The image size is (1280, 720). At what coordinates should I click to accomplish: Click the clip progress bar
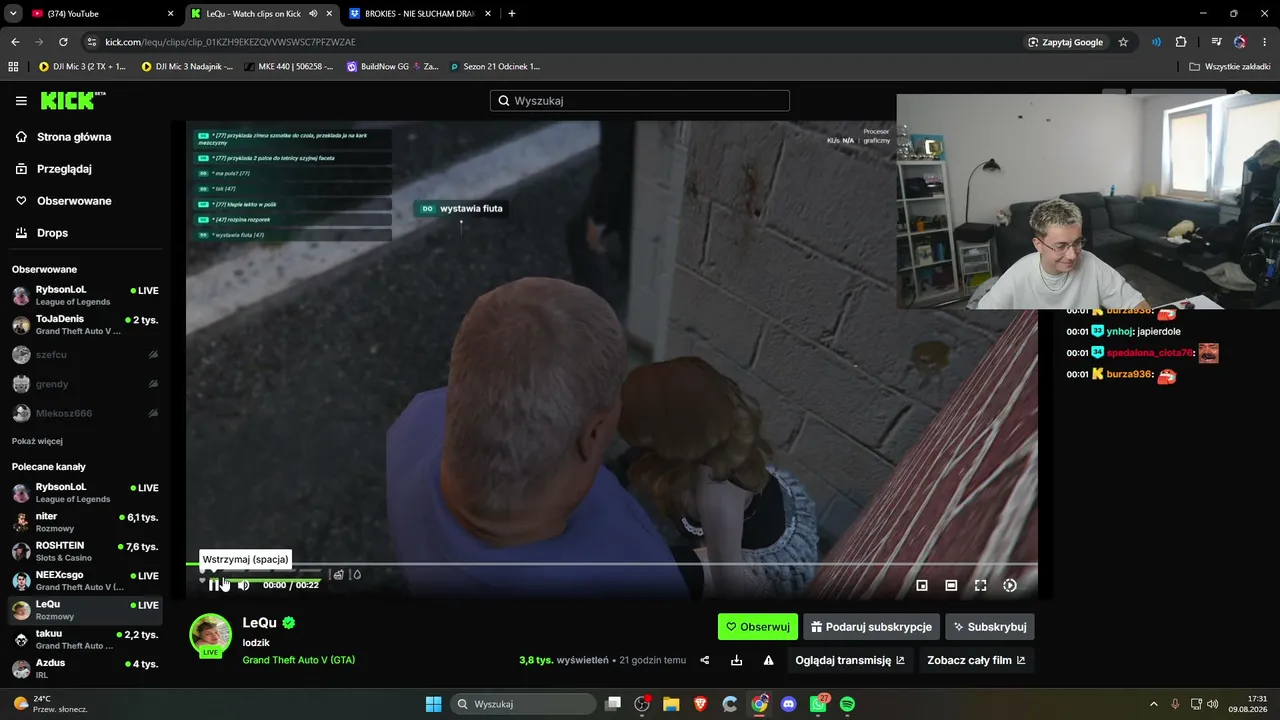click(x=611, y=565)
